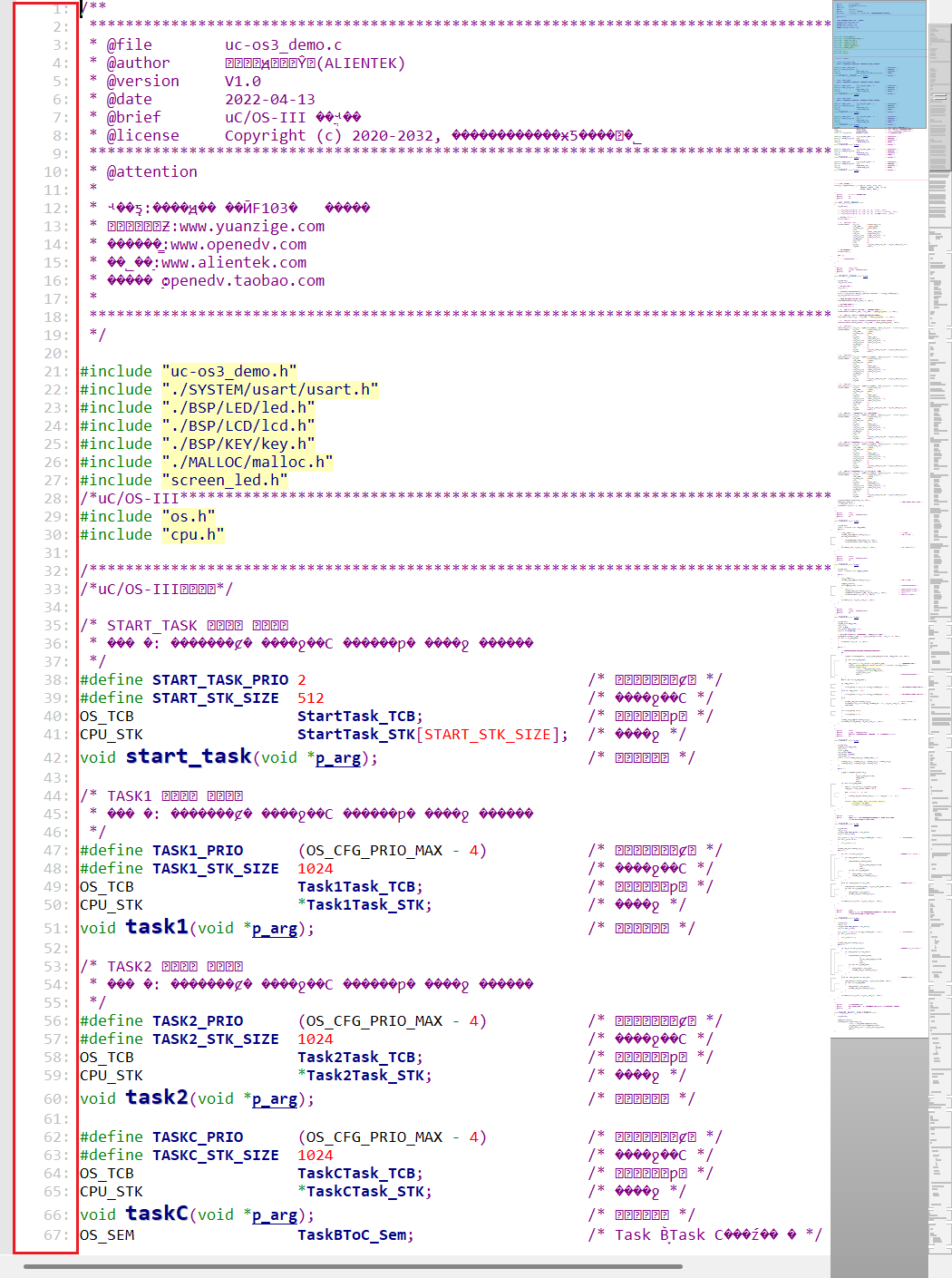
Task: Click the START_STK_SIZE define name on line 39
Action: pyautogui.click(x=216, y=698)
